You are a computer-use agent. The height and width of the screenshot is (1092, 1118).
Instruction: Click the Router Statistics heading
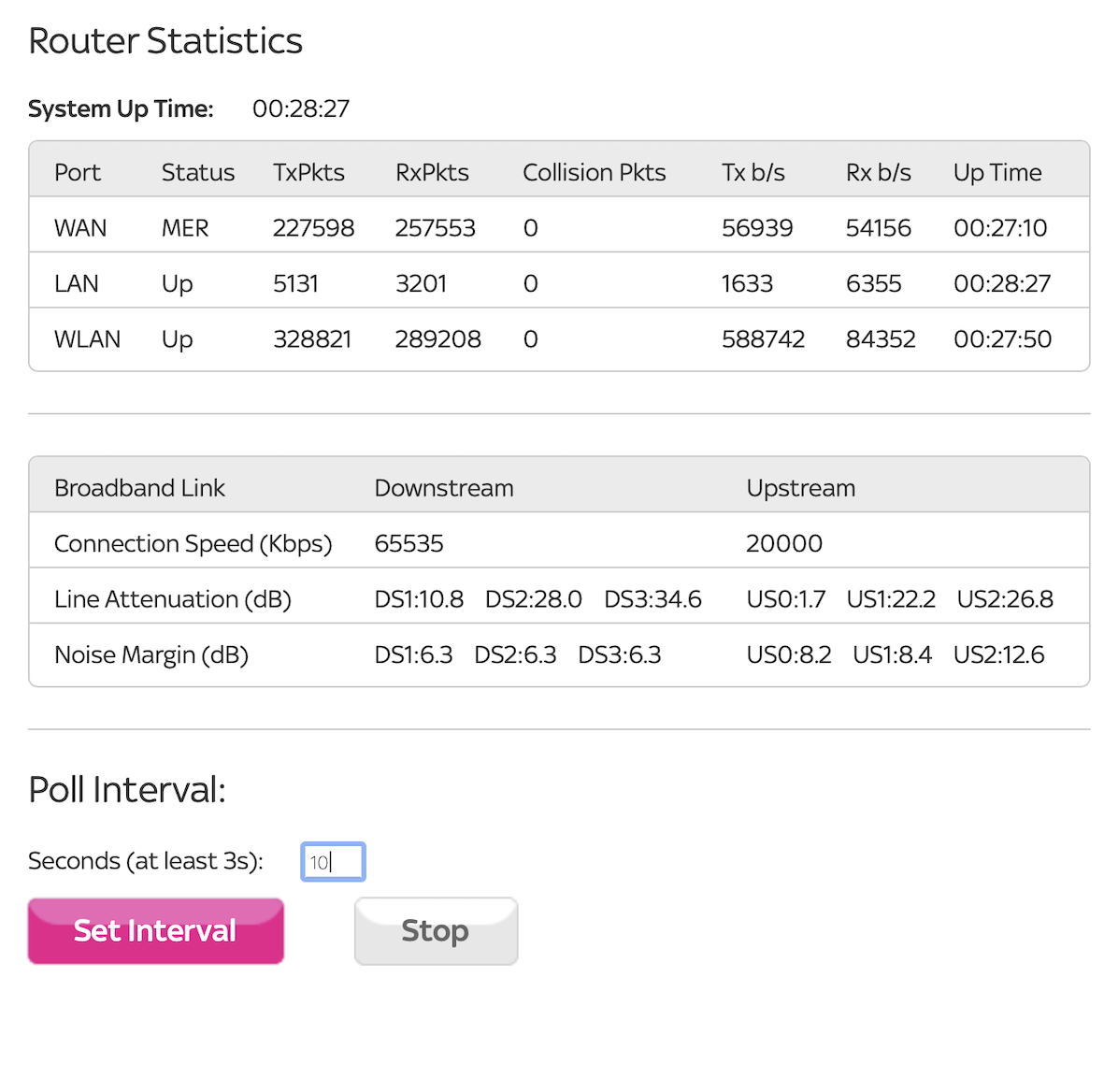pos(165,41)
